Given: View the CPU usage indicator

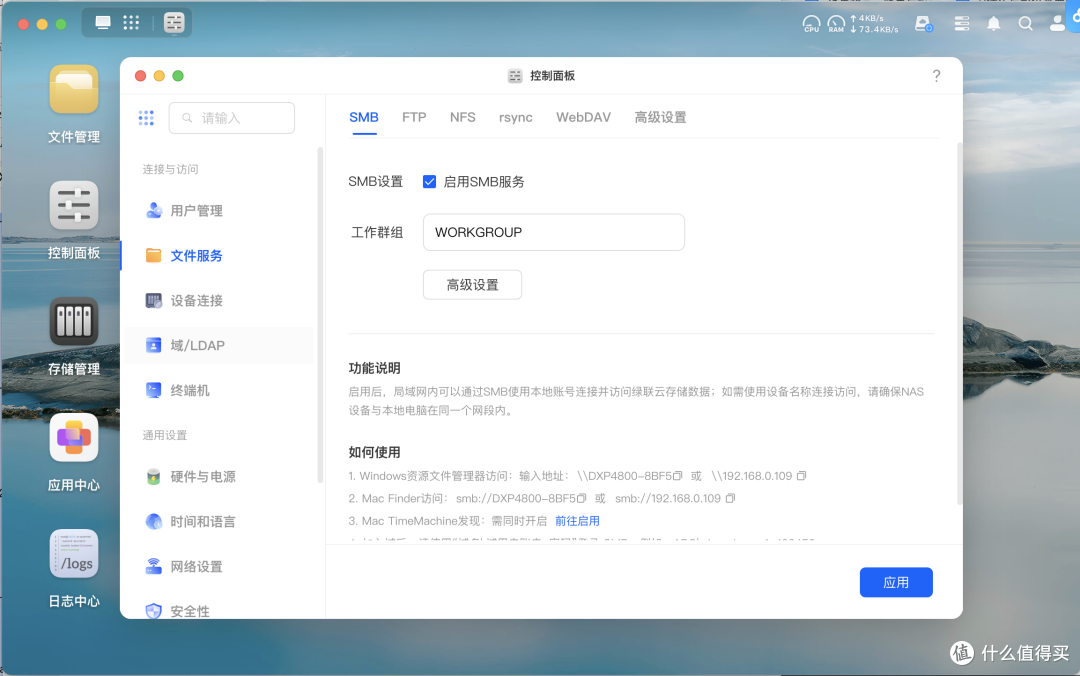Looking at the screenshot, I should pyautogui.click(x=811, y=24).
